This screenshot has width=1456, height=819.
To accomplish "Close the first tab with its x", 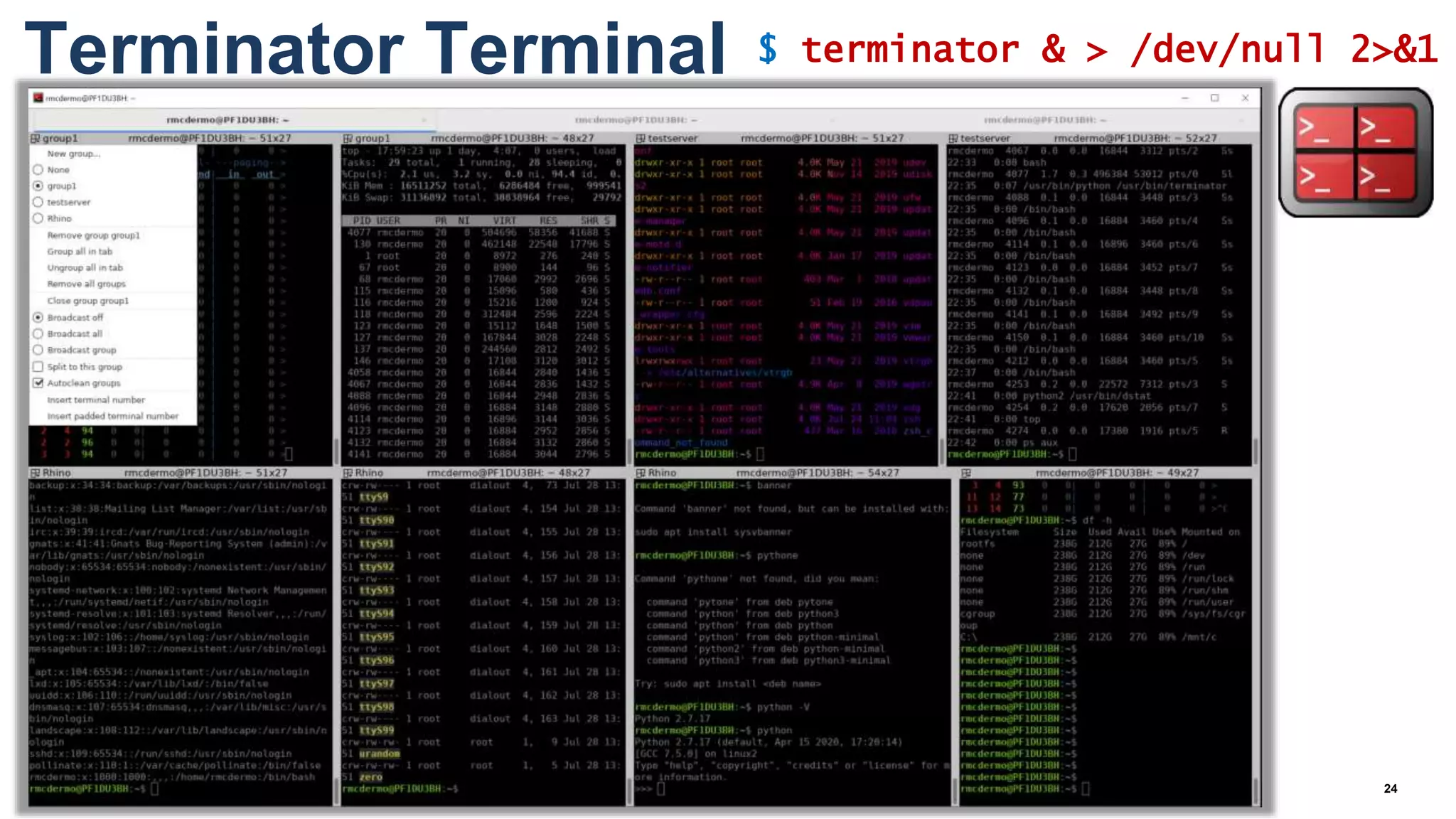I will (424, 120).
